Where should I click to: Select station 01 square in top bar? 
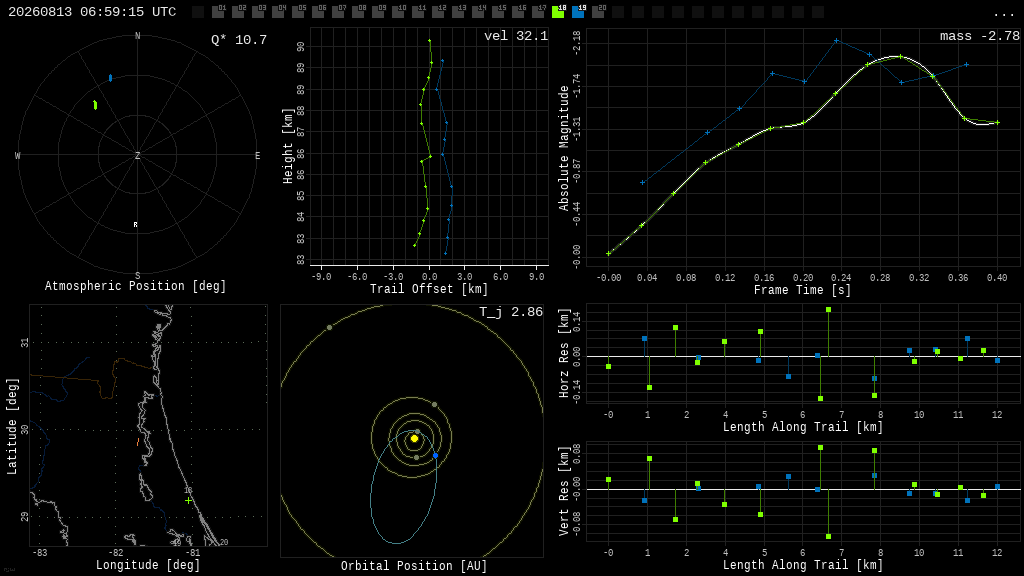click(x=218, y=12)
